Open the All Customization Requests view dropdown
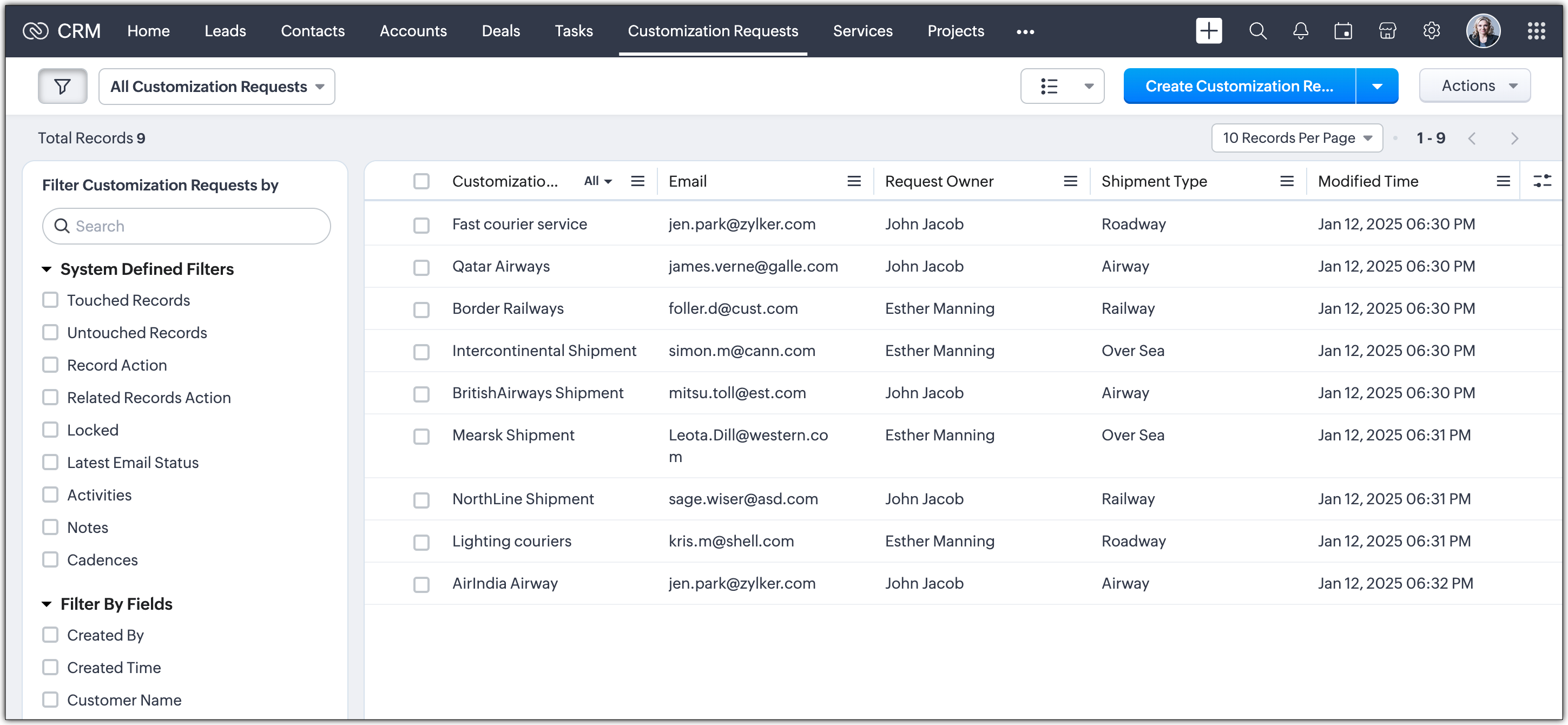 point(216,87)
